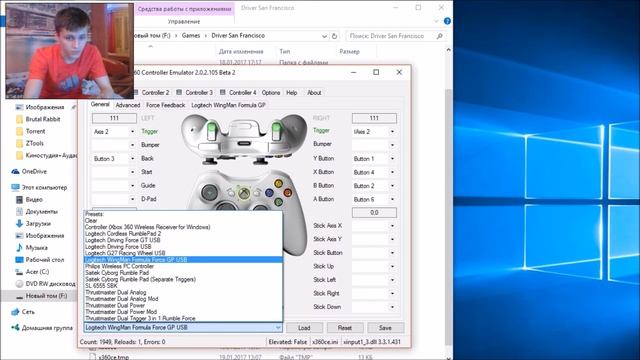Choose Saitek Cyborg Rumble Pad preset
This screenshot has height=360, width=640.
point(183,273)
